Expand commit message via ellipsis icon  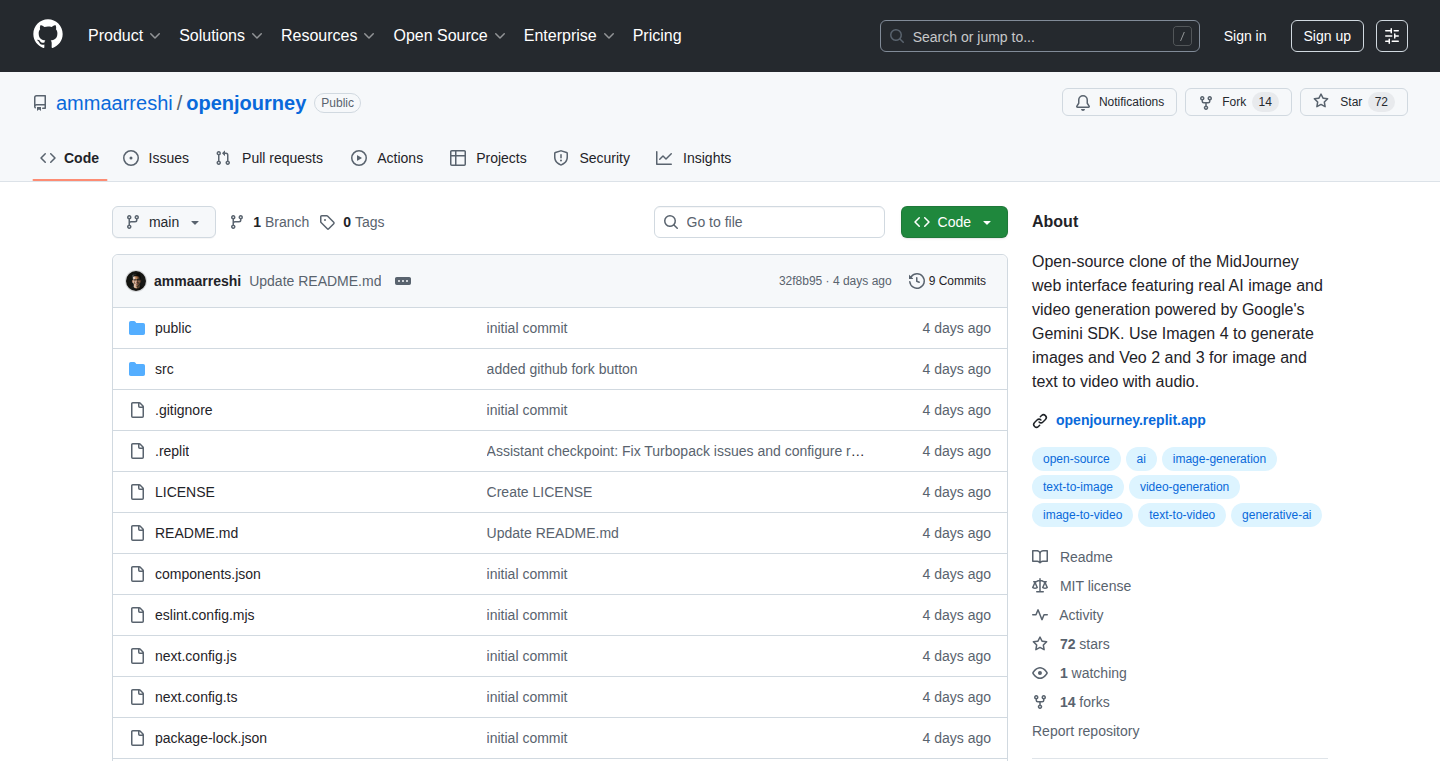[x=403, y=281]
